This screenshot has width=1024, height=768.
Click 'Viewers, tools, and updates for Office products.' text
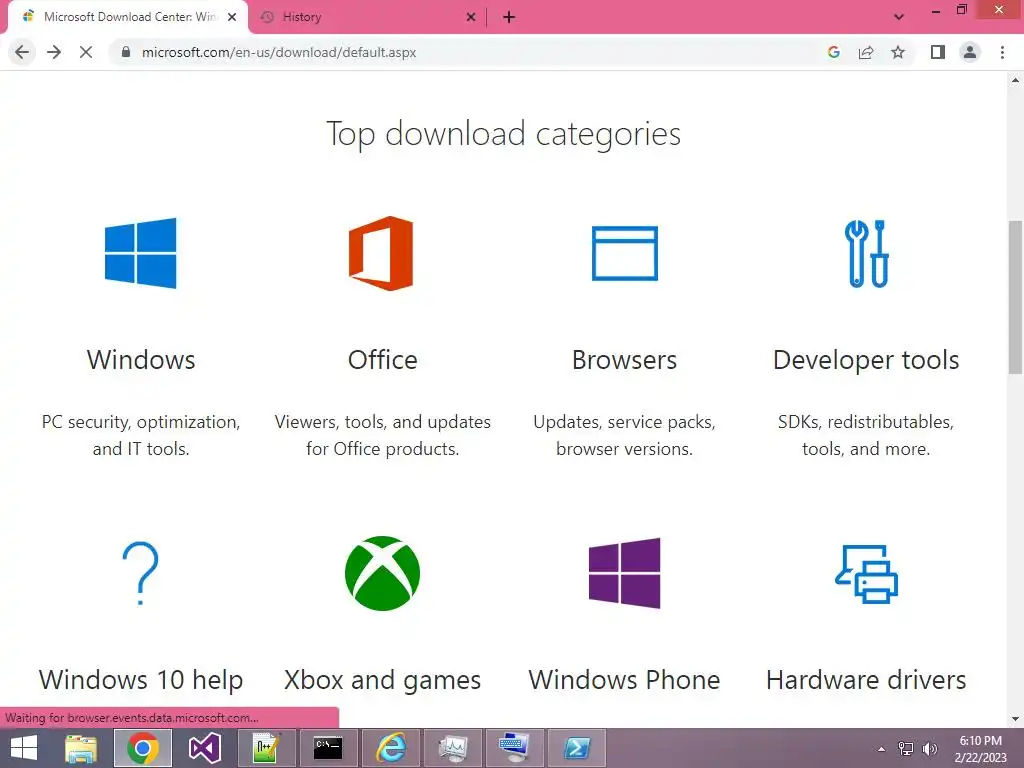(x=383, y=436)
